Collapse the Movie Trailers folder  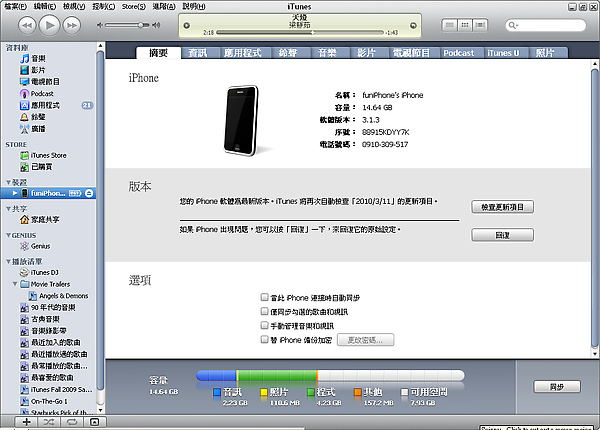pos(15,284)
